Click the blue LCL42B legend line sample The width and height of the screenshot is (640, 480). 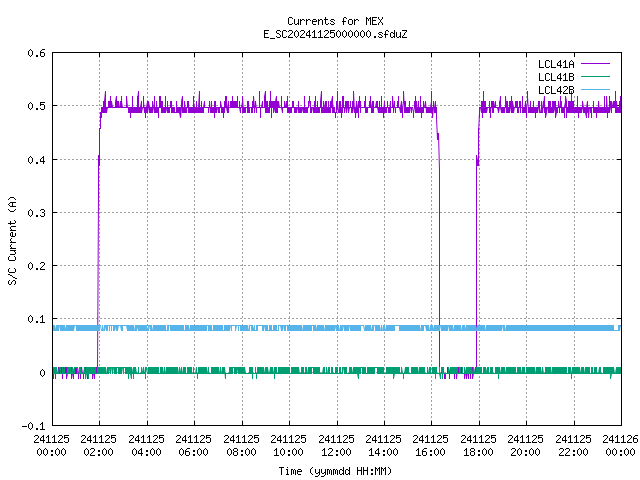[596, 89]
